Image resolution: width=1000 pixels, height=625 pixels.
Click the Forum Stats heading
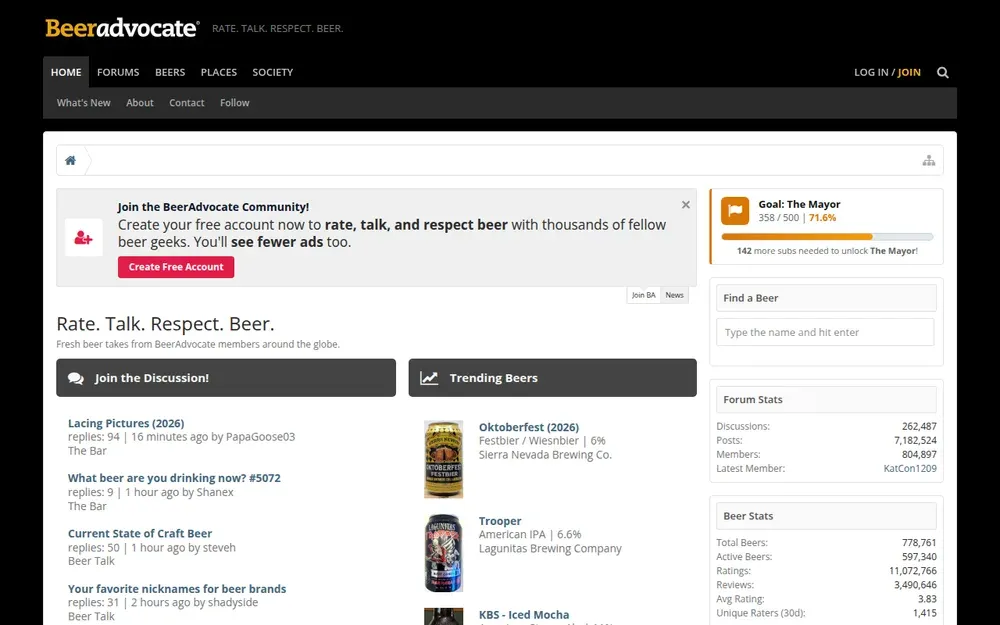point(753,400)
